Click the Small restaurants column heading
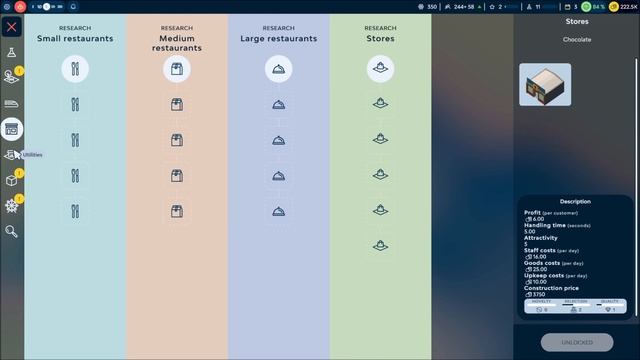The width and height of the screenshot is (640, 360). tap(75, 38)
